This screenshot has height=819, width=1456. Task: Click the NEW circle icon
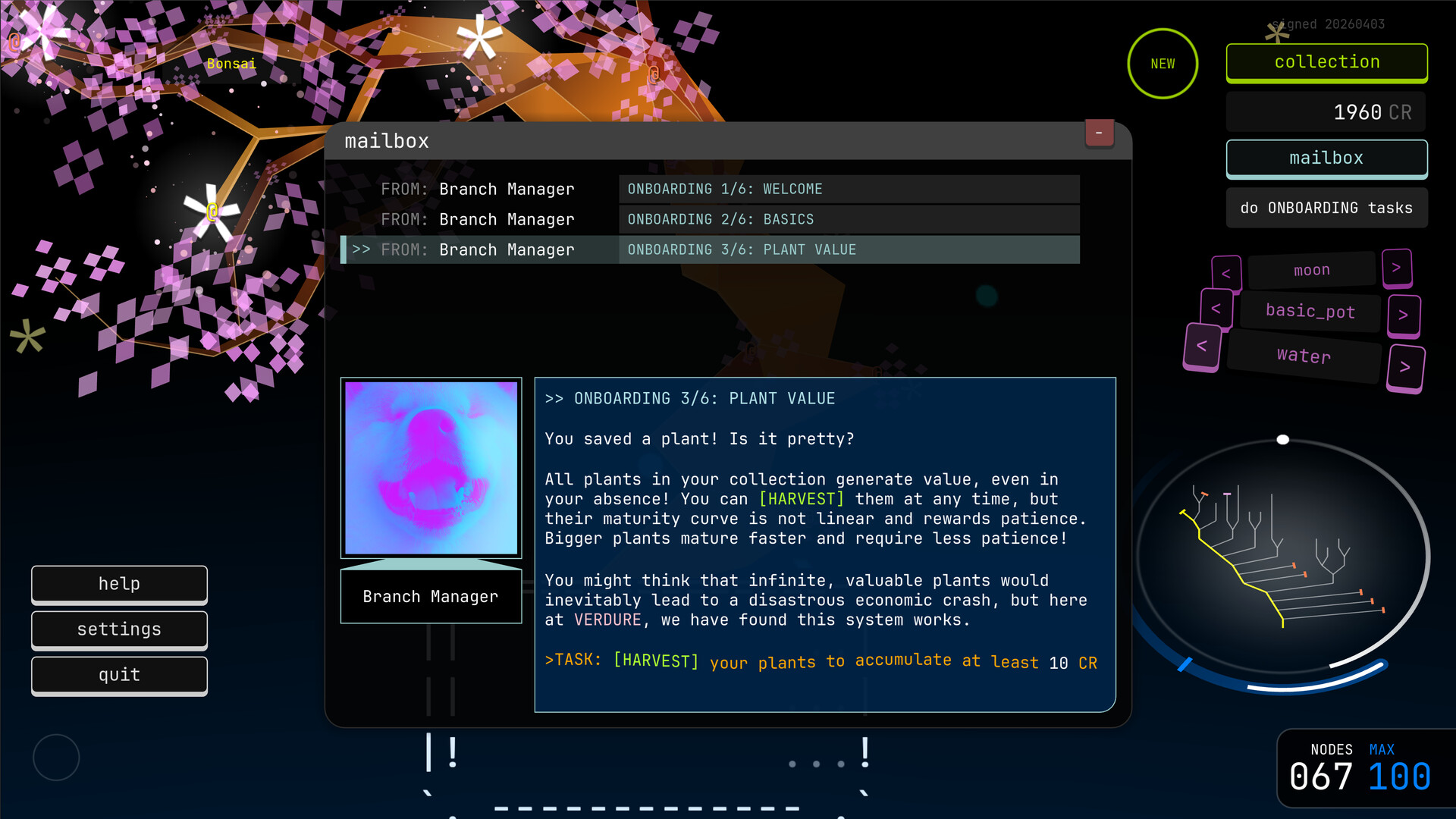(1163, 63)
